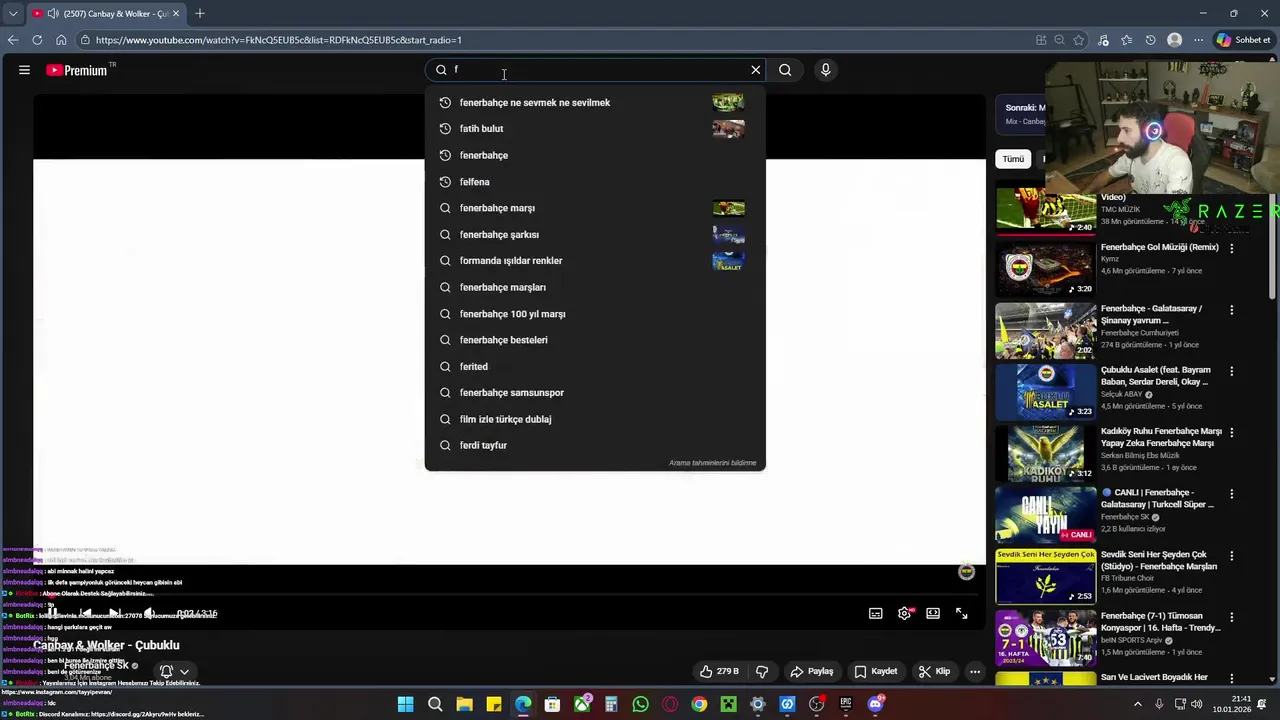This screenshot has height=720, width=1280.
Task: Choose the 'ferdi tayfur' suggestion
Action: (595, 446)
